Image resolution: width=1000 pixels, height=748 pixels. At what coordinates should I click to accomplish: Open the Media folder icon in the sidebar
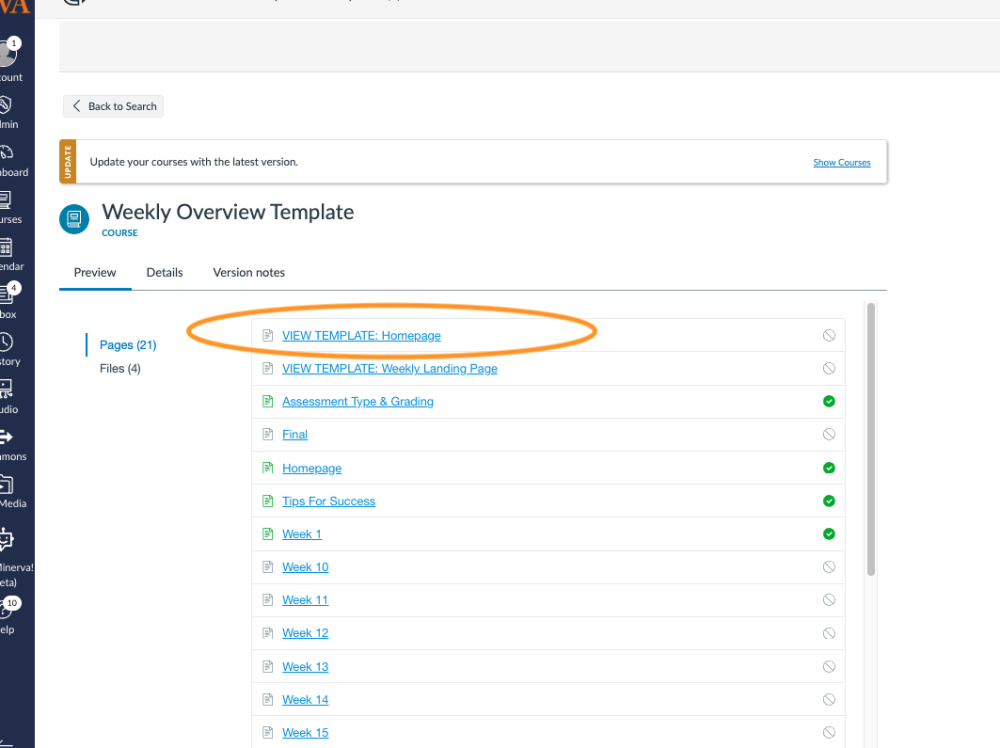coord(6,484)
